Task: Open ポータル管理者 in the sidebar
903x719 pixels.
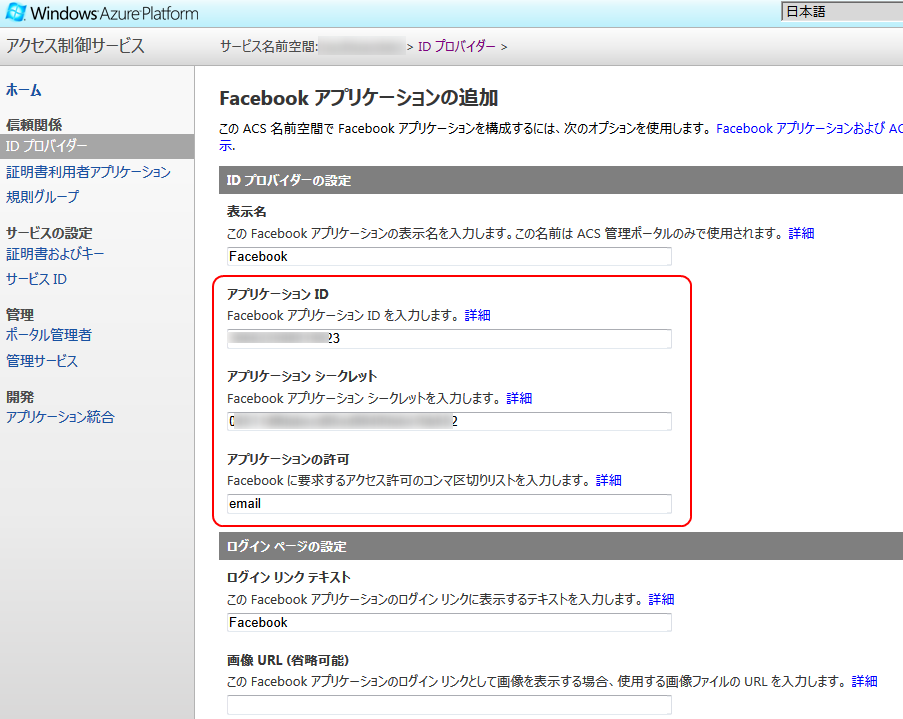Action: click(x=49, y=335)
